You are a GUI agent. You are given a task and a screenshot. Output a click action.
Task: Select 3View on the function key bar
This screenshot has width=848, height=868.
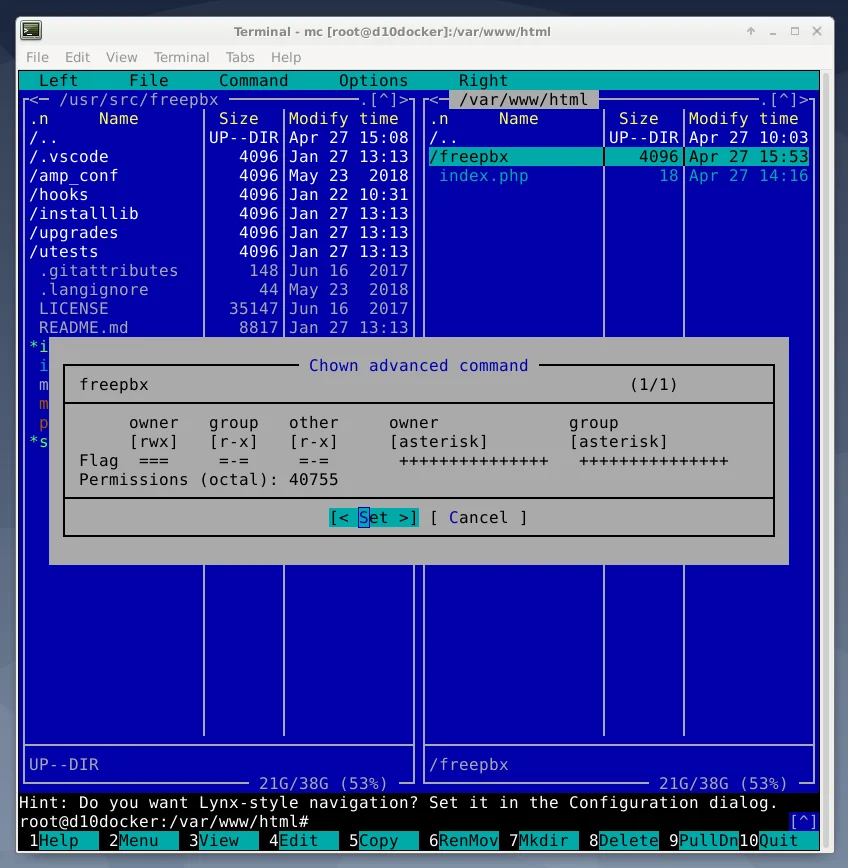[213, 840]
